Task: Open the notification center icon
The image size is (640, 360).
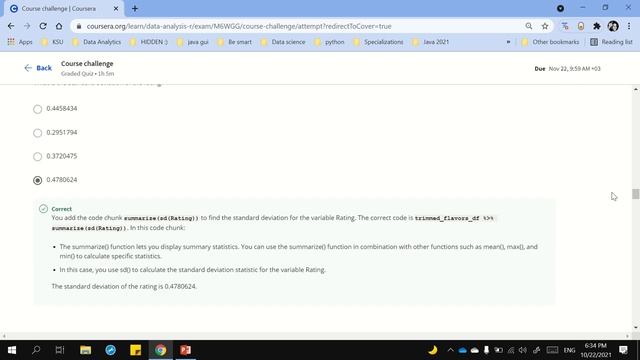Action: point(623,350)
